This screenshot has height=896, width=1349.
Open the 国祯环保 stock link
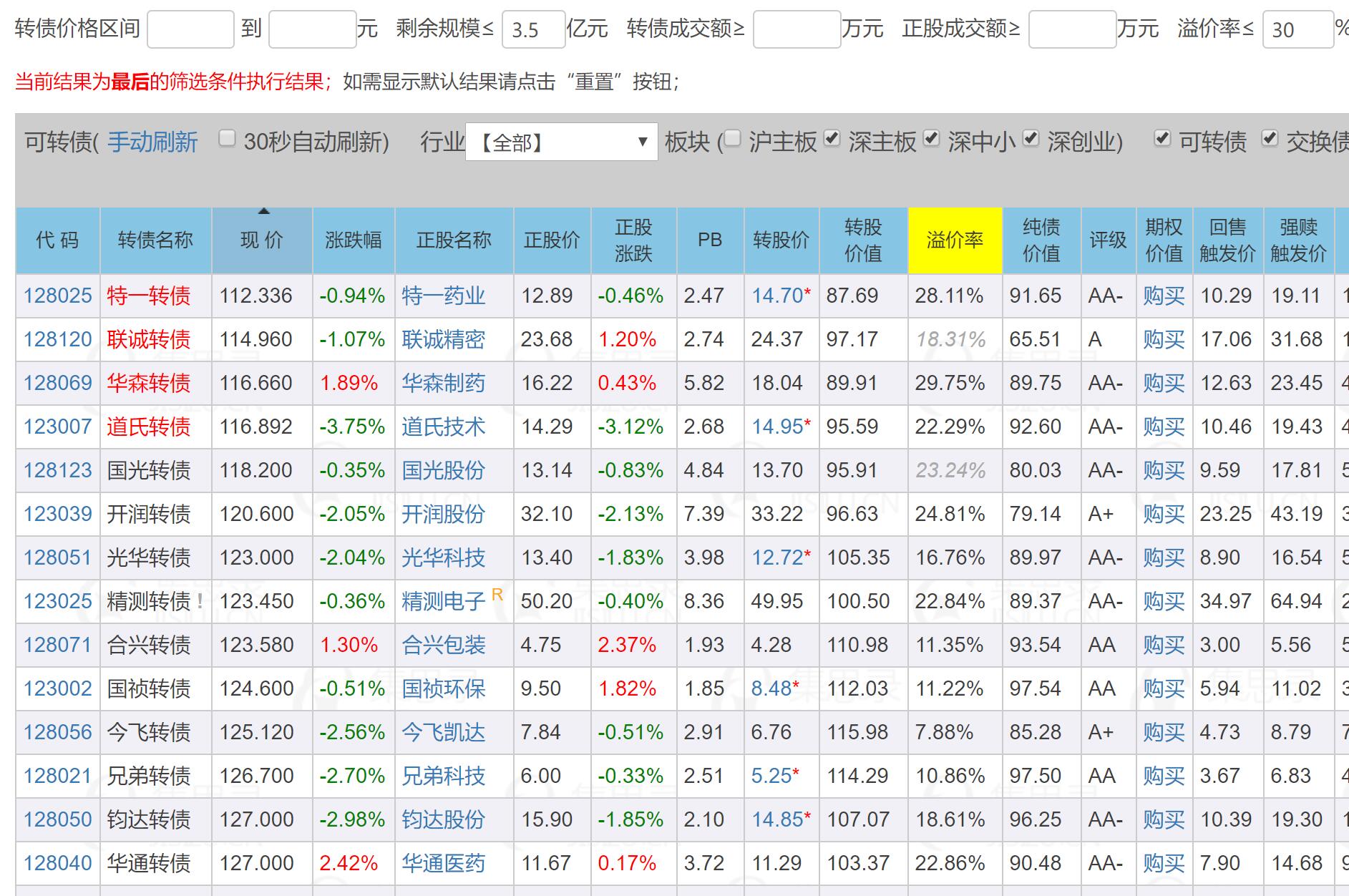pyautogui.click(x=444, y=688)
